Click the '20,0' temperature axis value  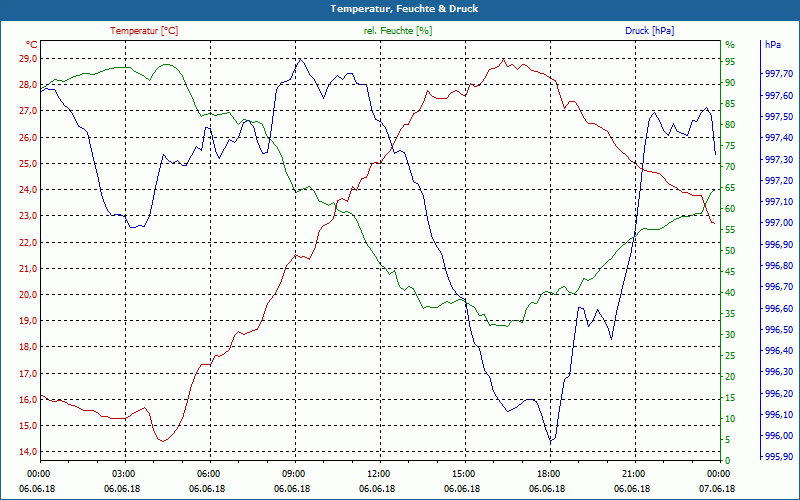[x=28, y=294]
